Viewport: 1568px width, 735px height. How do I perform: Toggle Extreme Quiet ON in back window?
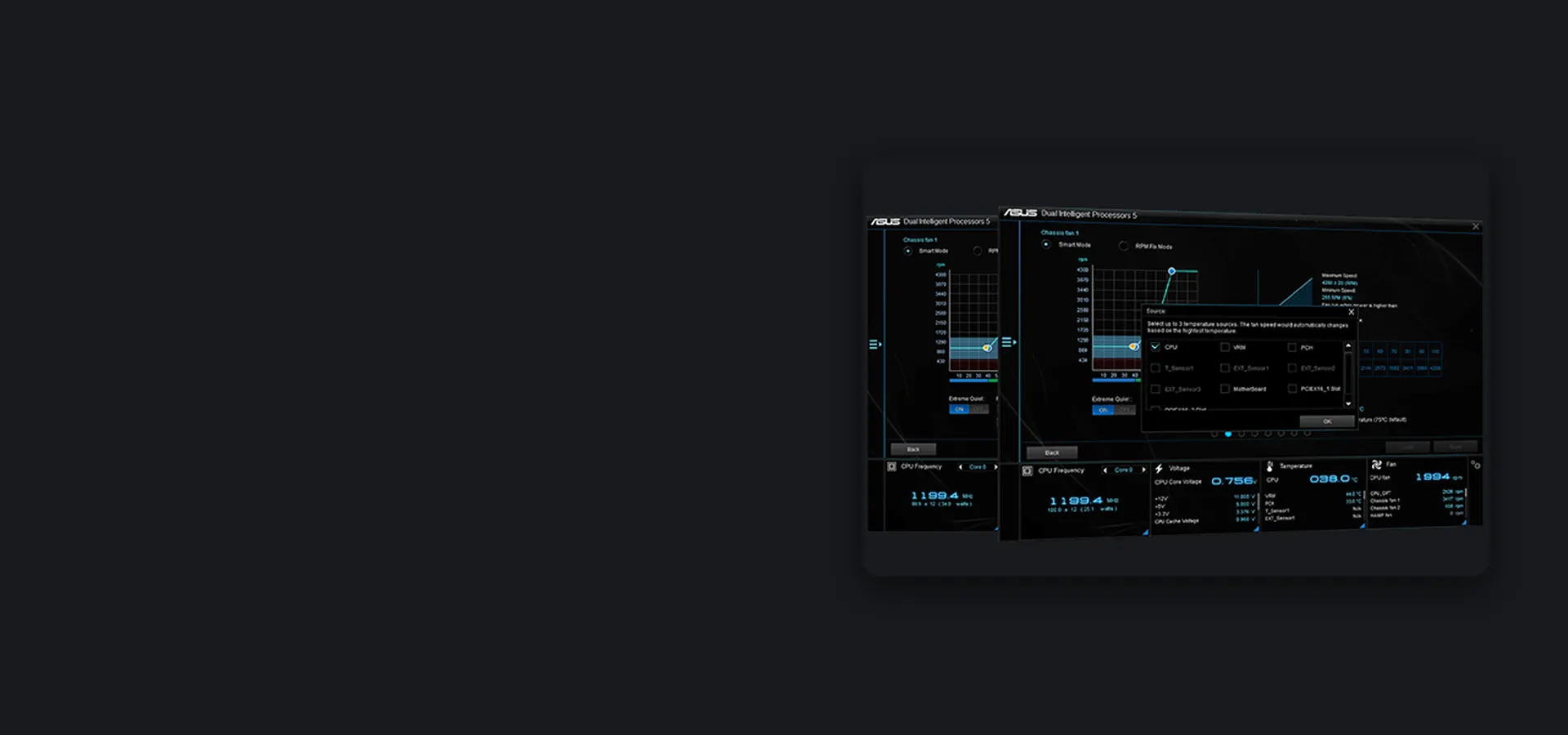[x=959, y=409]
